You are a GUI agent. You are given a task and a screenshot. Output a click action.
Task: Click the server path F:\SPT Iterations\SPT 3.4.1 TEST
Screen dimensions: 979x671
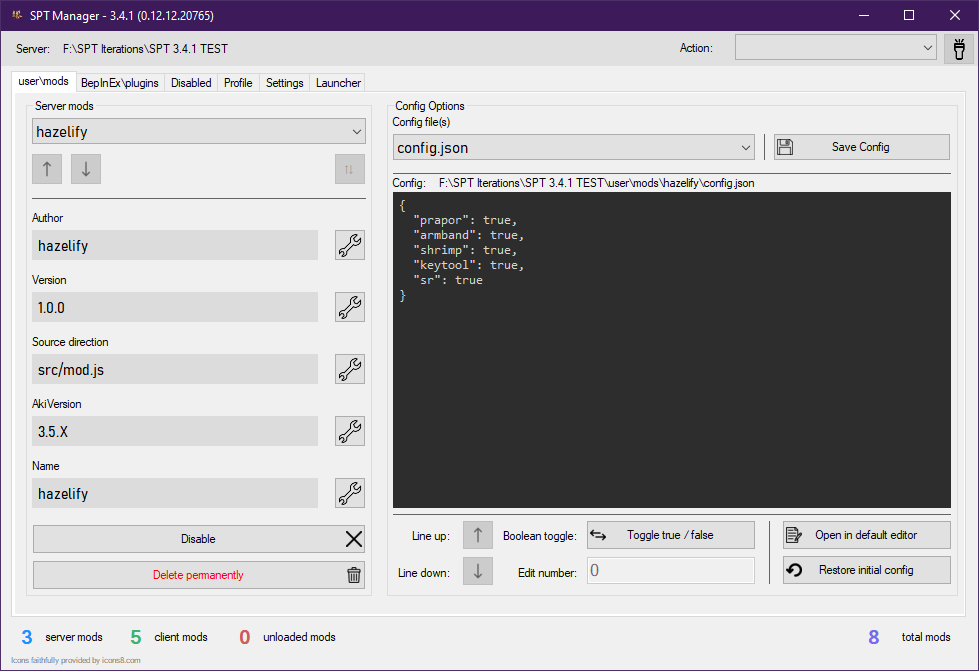(x=145, y=49)
